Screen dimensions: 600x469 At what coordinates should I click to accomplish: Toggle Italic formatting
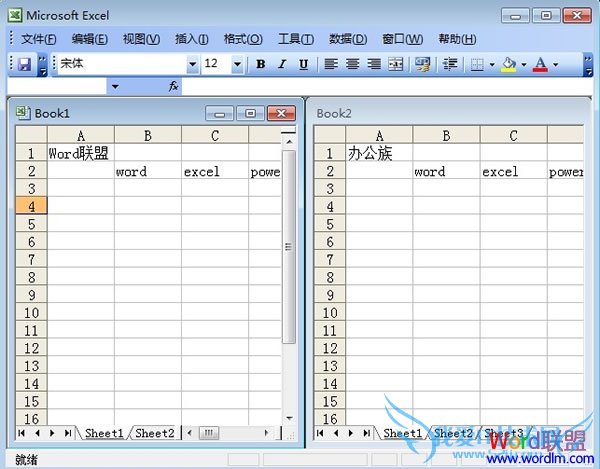click(x=282, y=64)
